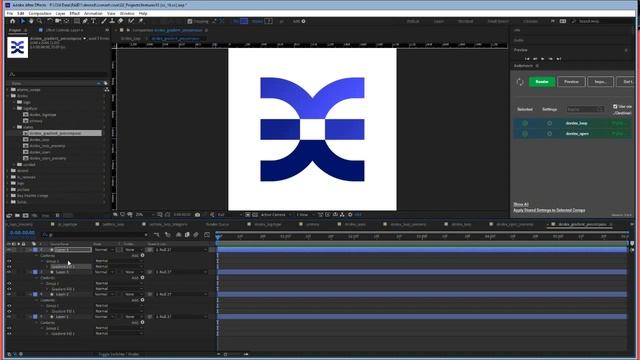This screenshot has width=640, height=360.
Task: Hide Group 1 under the topmost layer
Action: click(9, 261)
